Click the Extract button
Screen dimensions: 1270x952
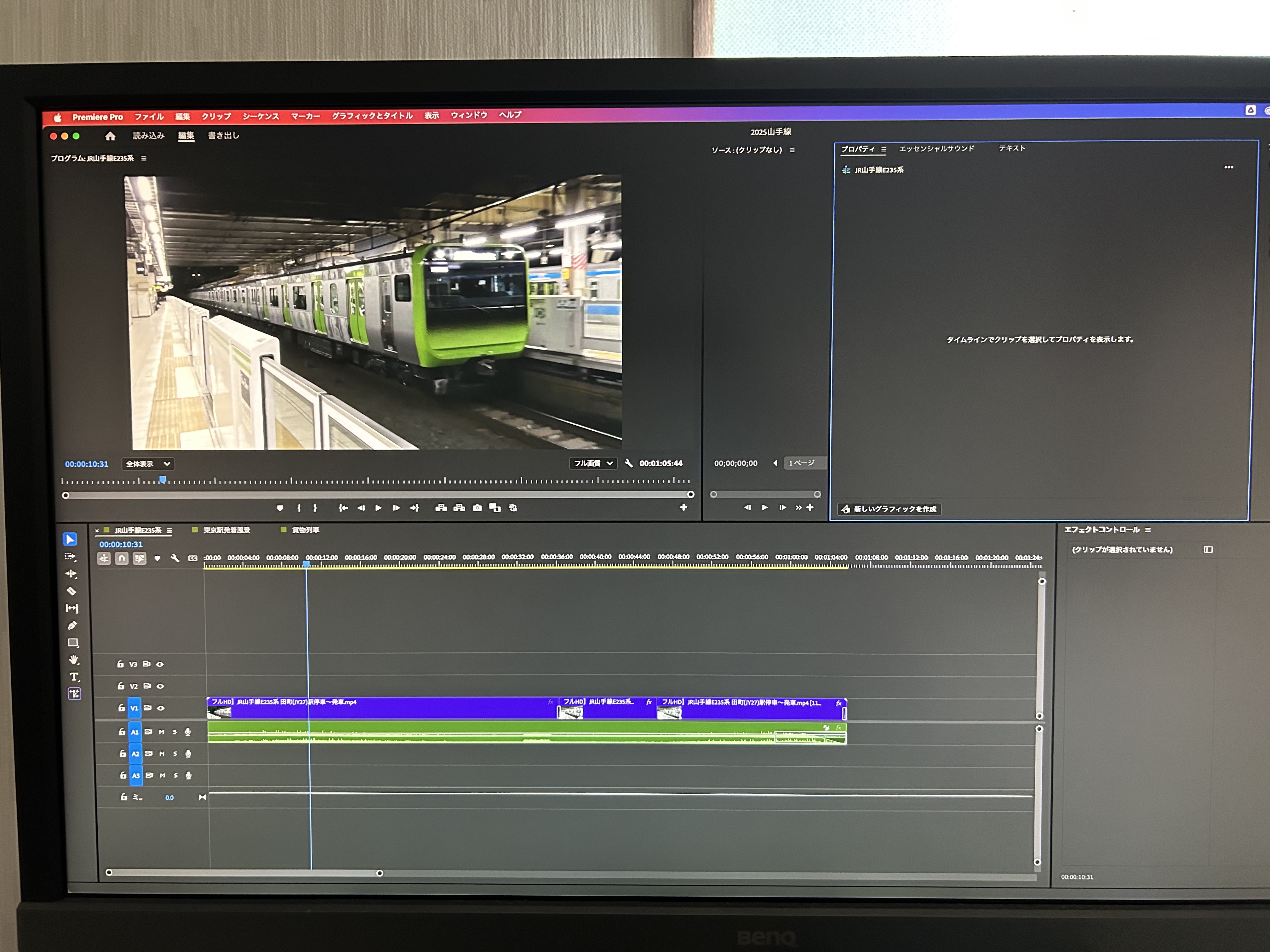[459, 508]
